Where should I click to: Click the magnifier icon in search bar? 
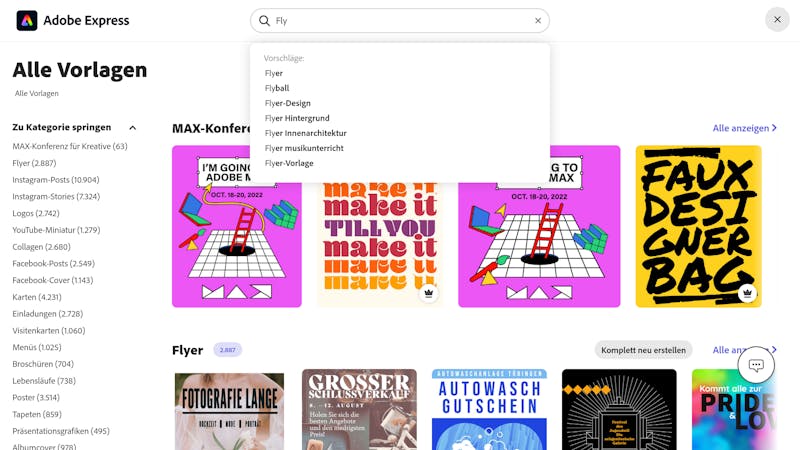[264, 20]
